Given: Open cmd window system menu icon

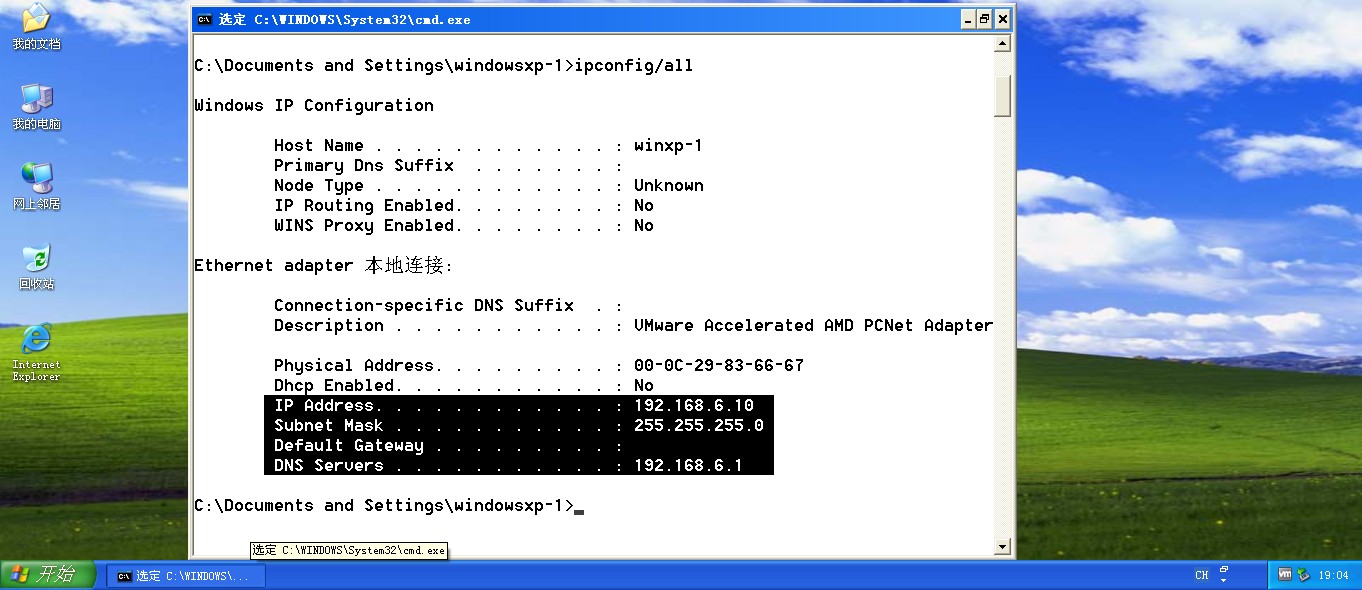Looking at the screenshot, I should pyautogui.click(x=204, y=19).
